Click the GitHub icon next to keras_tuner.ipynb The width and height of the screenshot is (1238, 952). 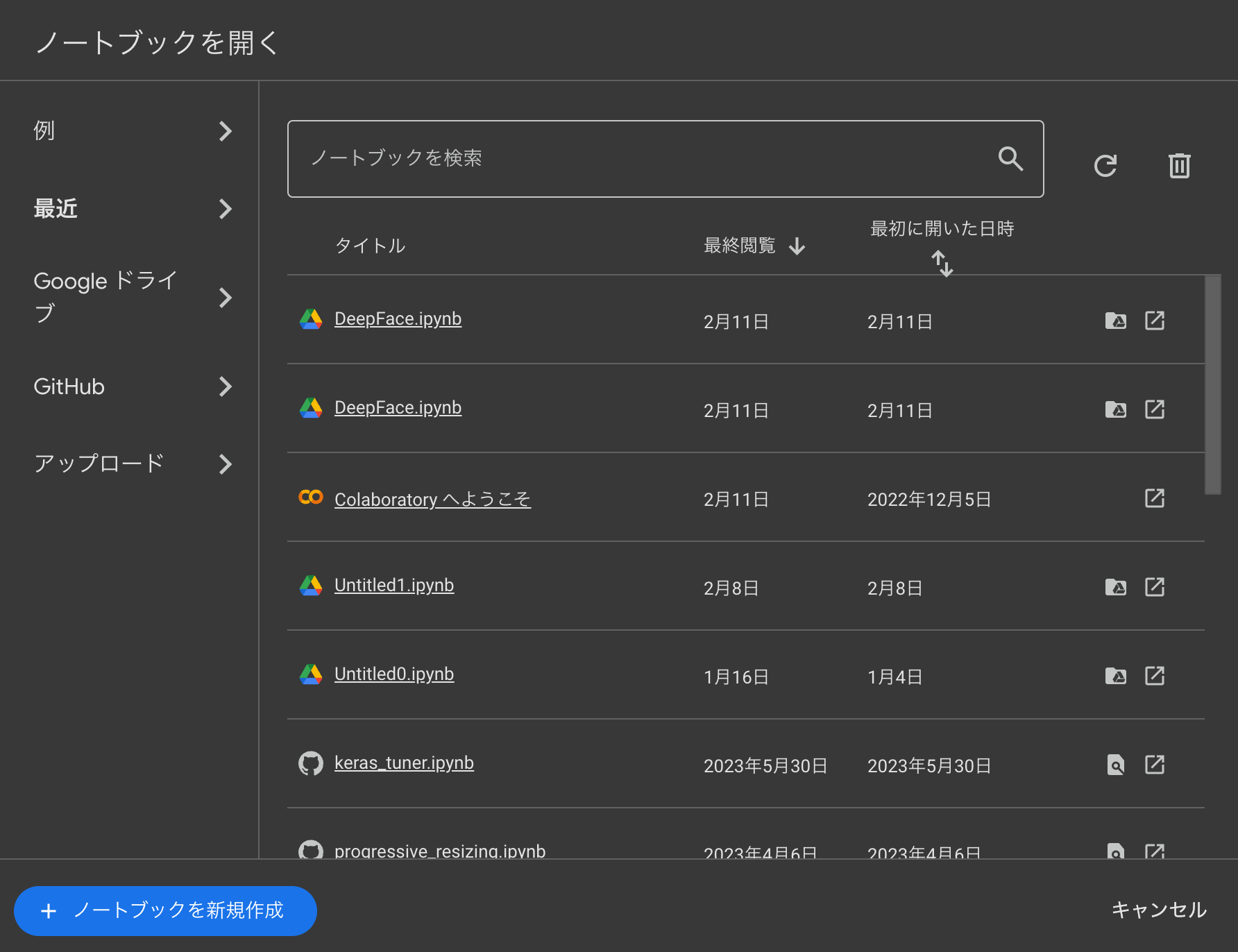(x=311, y=763)
